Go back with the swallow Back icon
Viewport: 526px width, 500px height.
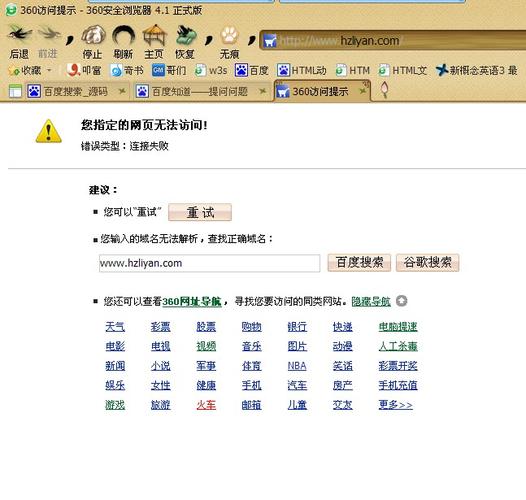click(19, 35)
